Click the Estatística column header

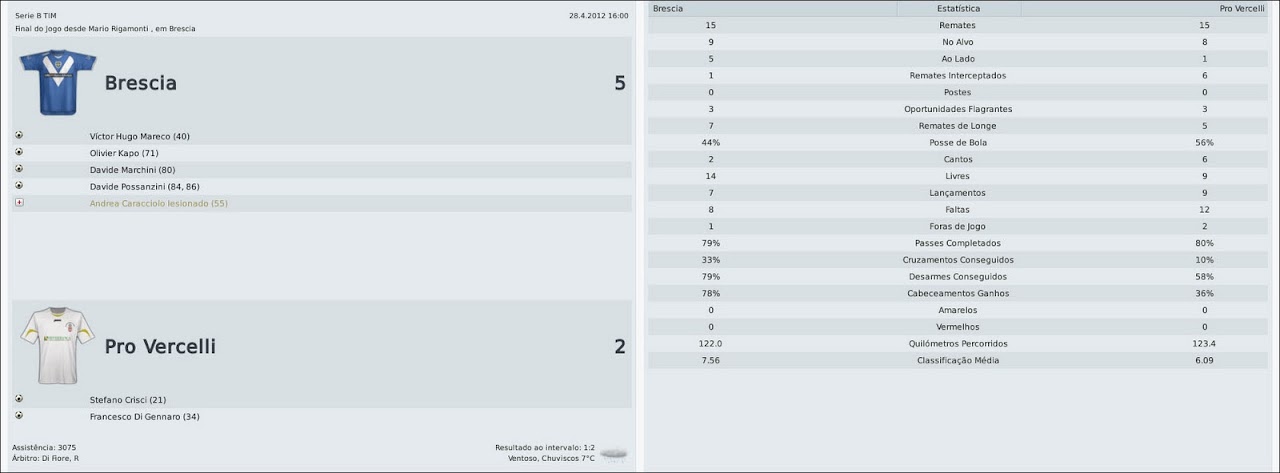point(958,8)
